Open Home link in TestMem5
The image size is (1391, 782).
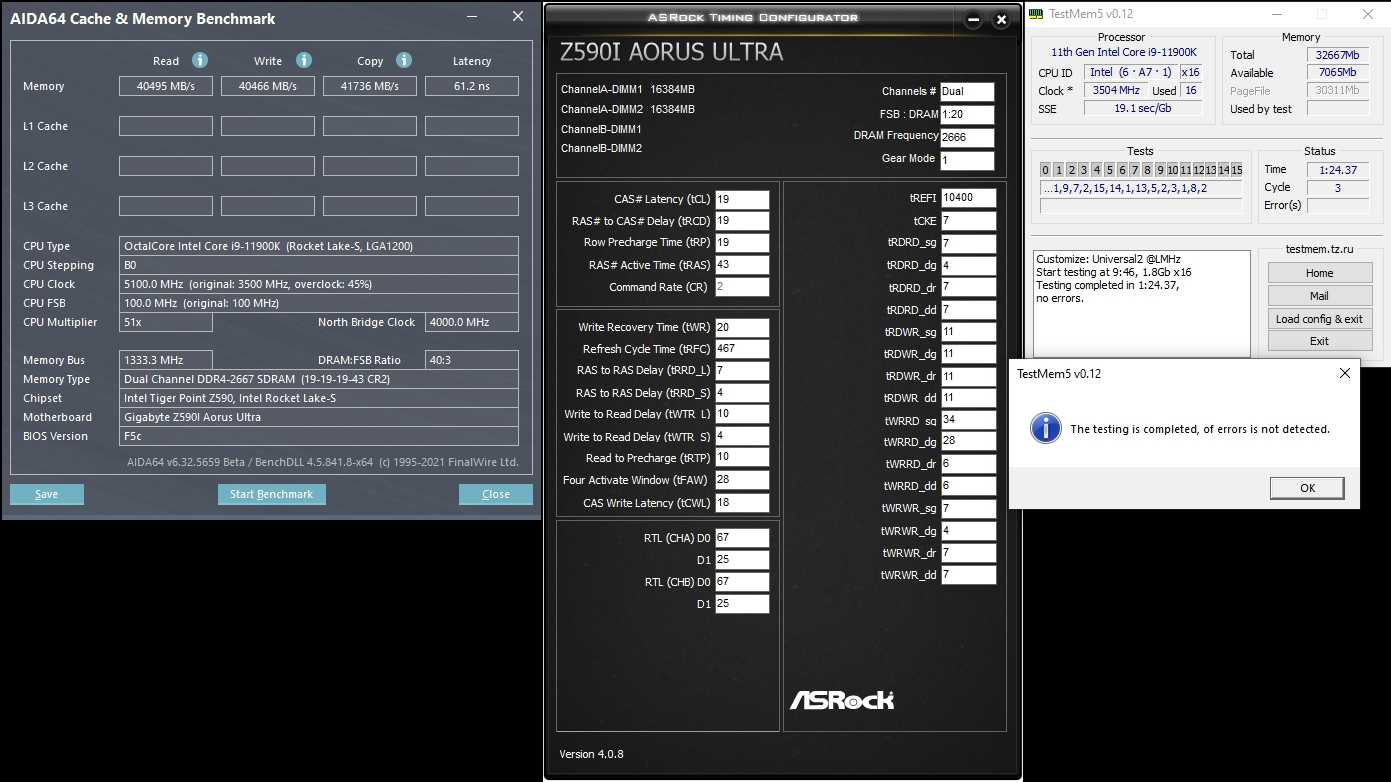1319,273
